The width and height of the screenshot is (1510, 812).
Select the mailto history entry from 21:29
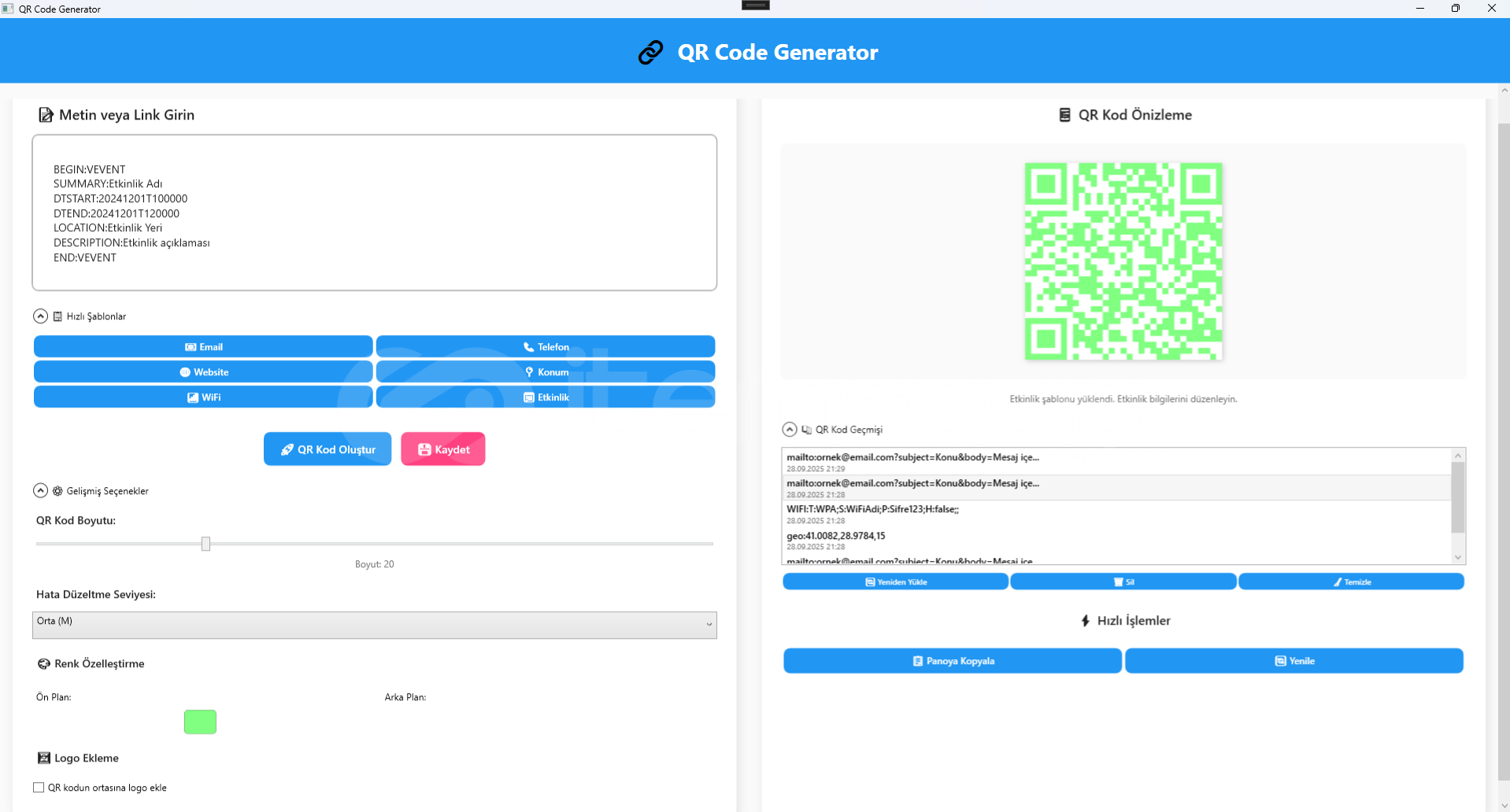(x=1116, y=462)
